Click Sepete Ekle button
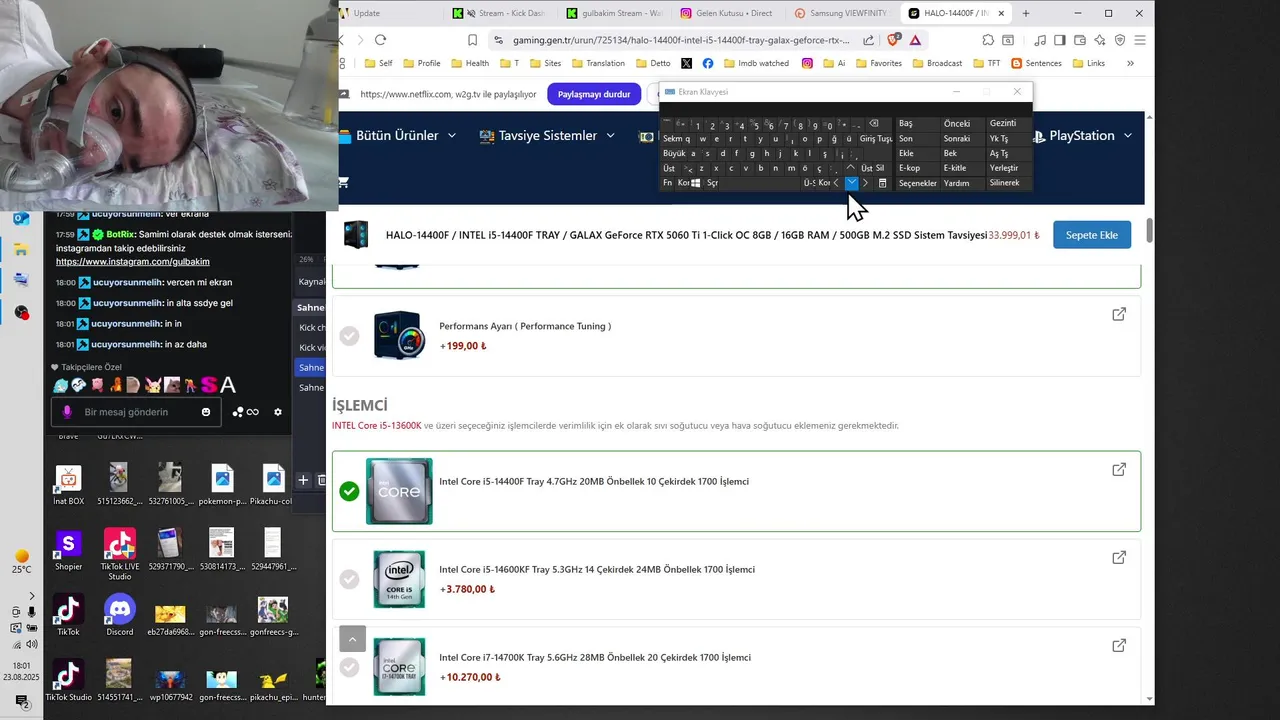The height and width of the screenshot is (720, 1280). (x=1091, y=235)
